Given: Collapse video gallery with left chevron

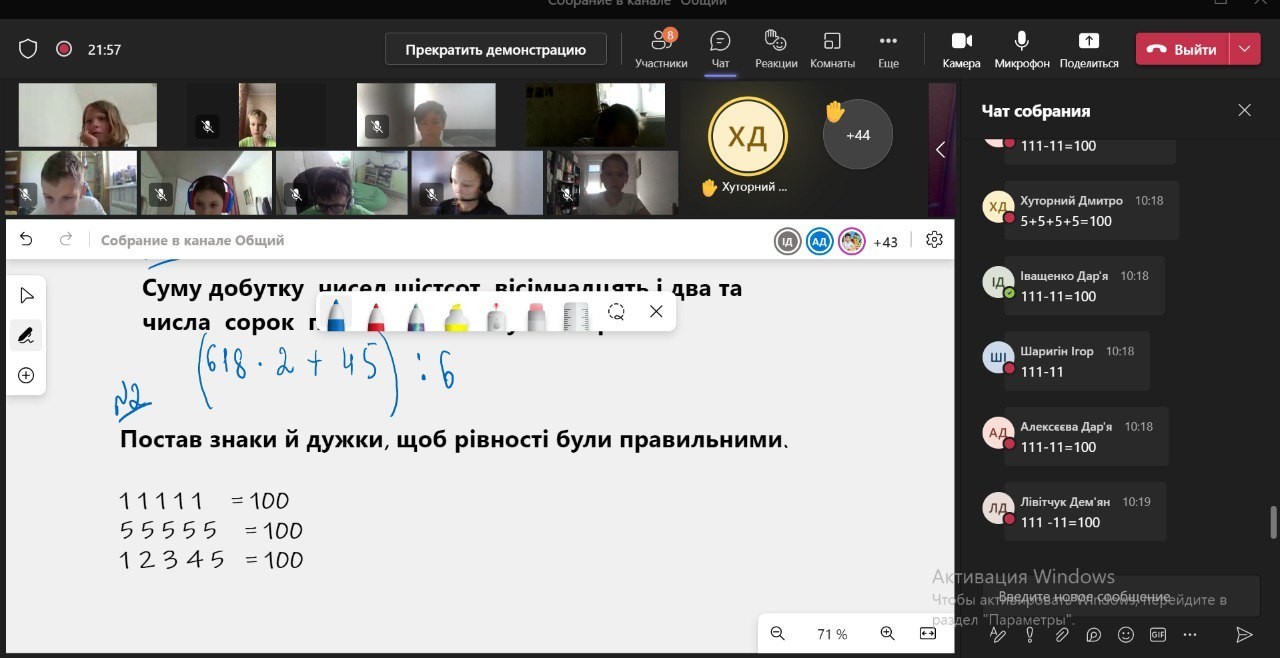Looking at the screenshot, I should pos(940,150).
